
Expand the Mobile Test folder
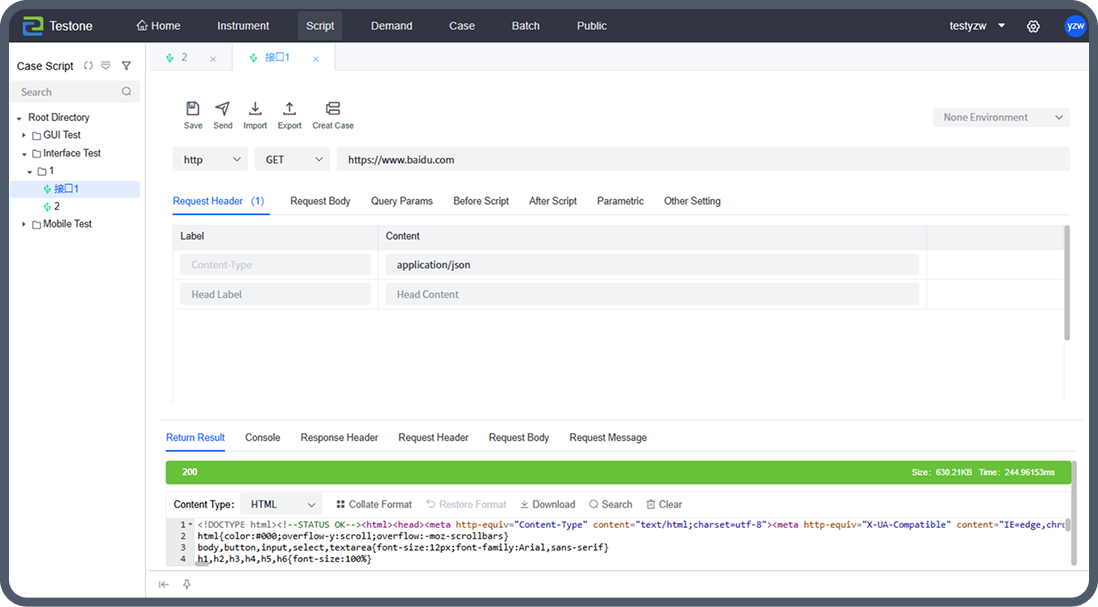24,225
